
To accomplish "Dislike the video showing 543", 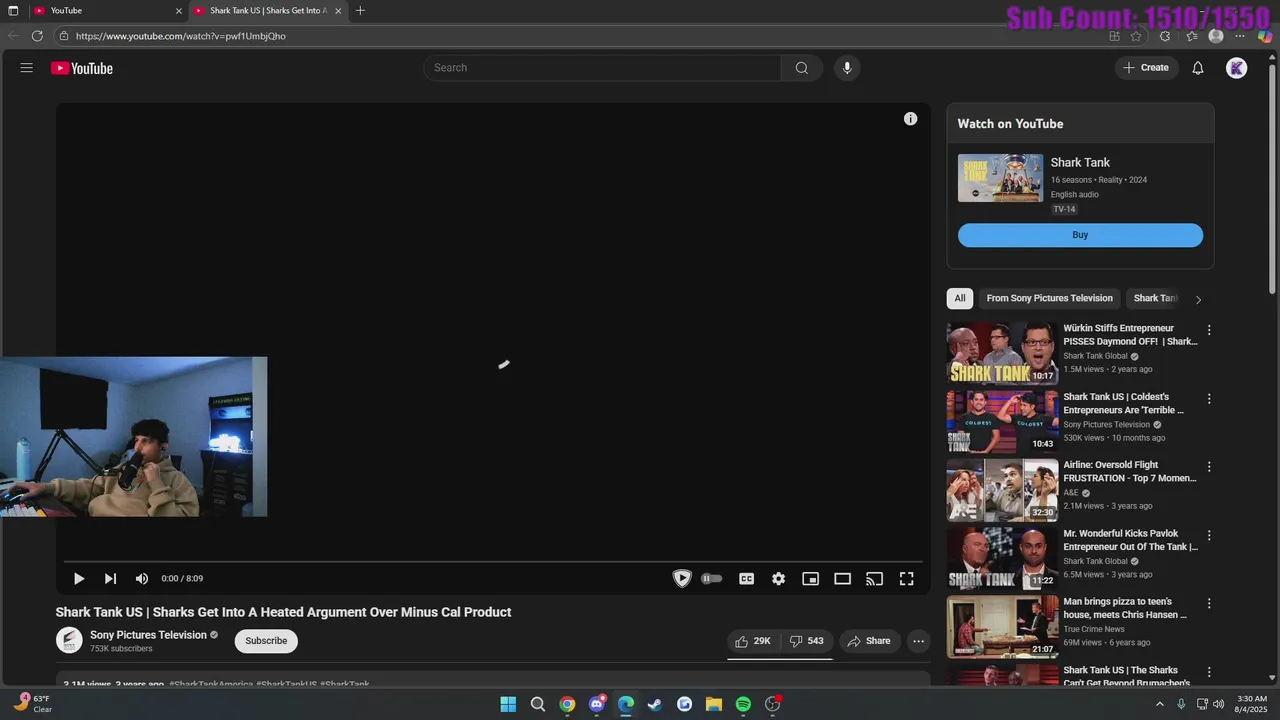I will [807, 641].
